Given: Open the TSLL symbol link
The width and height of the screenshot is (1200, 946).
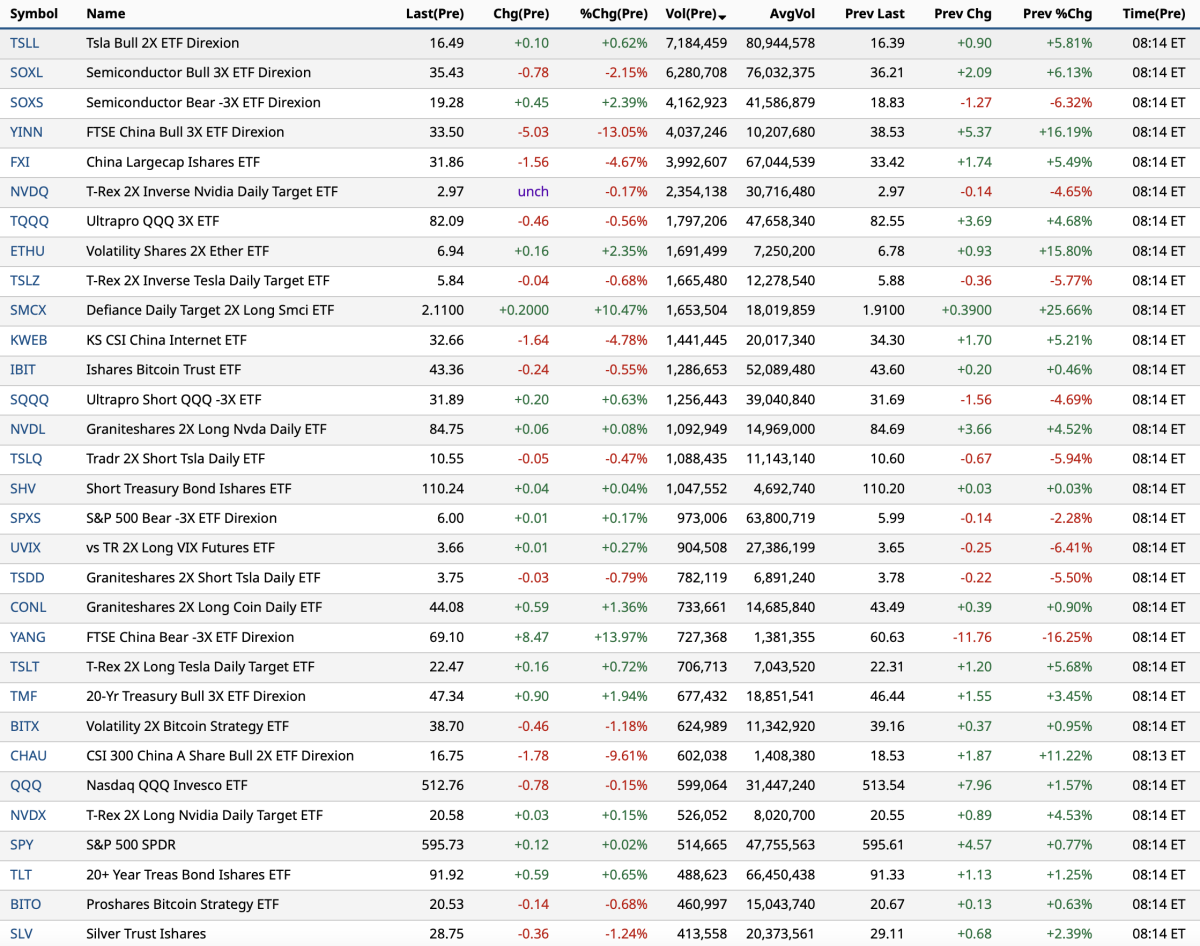Looking at the screenshot, I should [x=26, y=43].
